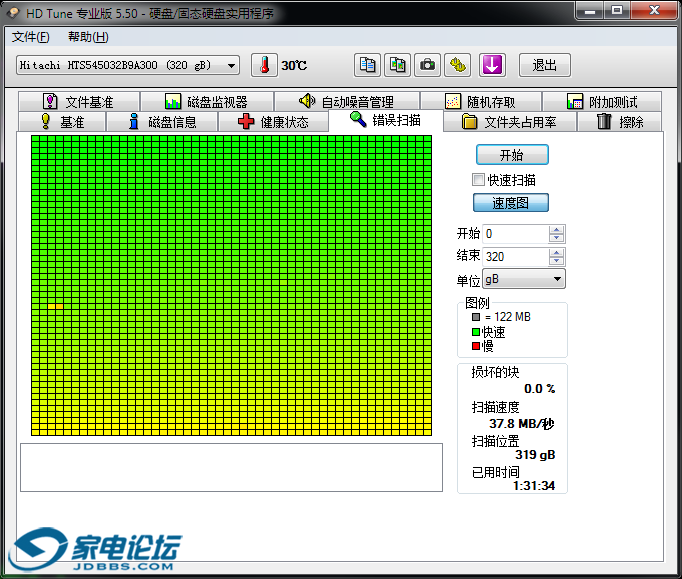The image size is (682, 579).
Task: Switch to the 磁盘监视器 tab
Action: (x=207, y=102)
